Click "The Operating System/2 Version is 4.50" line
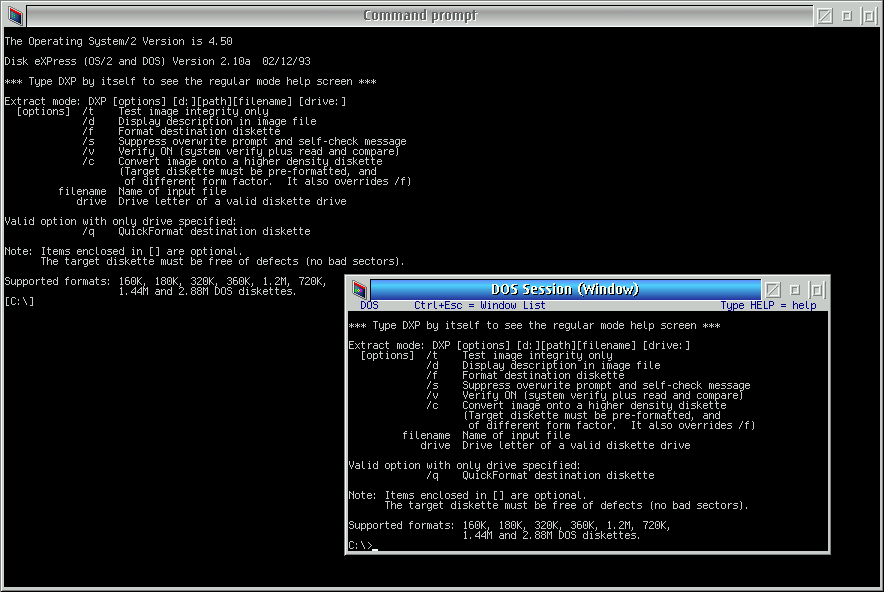The image size is (884, 592). point(118,41)
